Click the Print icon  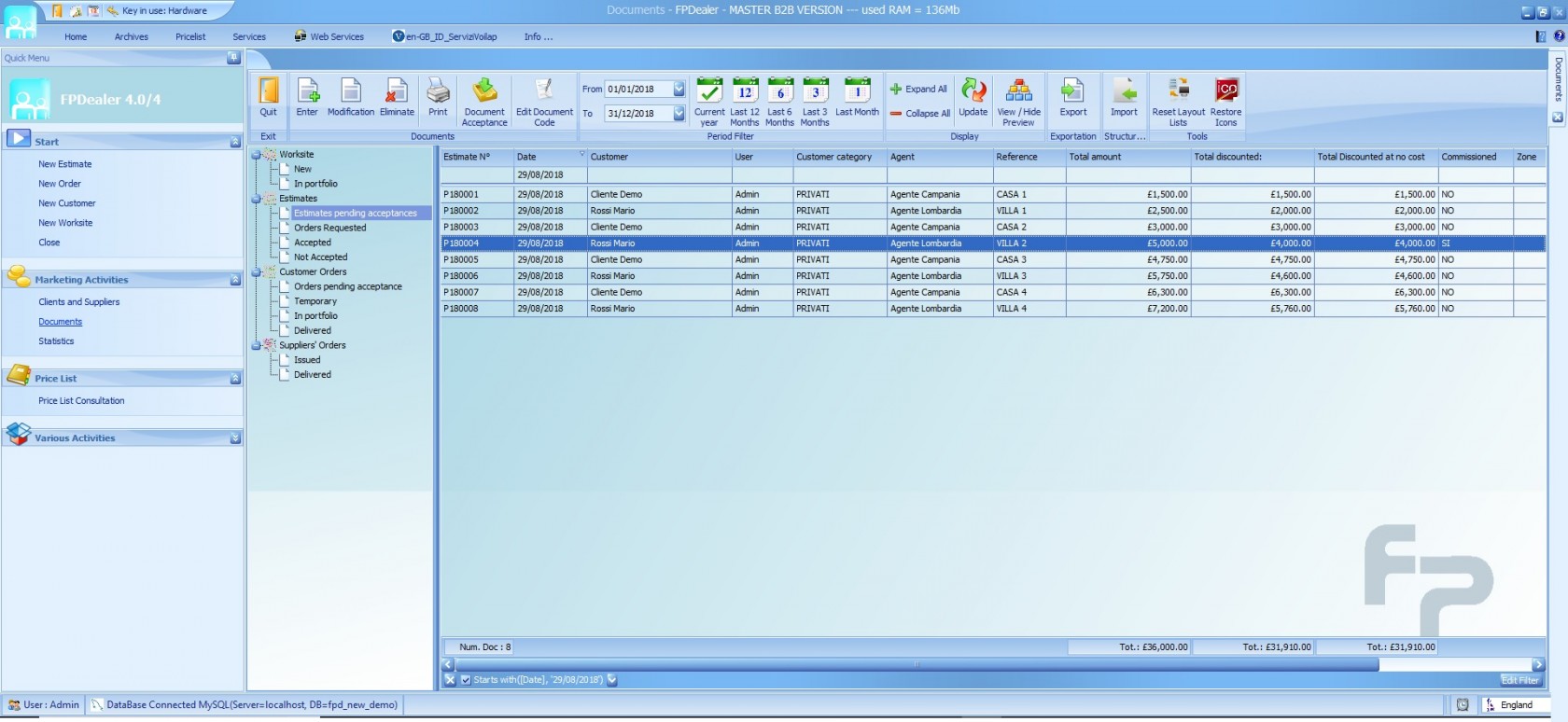tap(438, 97)
